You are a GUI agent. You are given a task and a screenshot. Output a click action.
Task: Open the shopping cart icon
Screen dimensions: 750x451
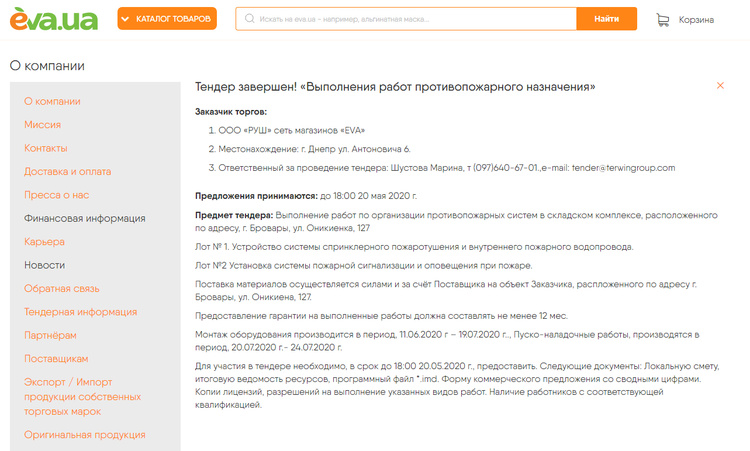[662, 20]
